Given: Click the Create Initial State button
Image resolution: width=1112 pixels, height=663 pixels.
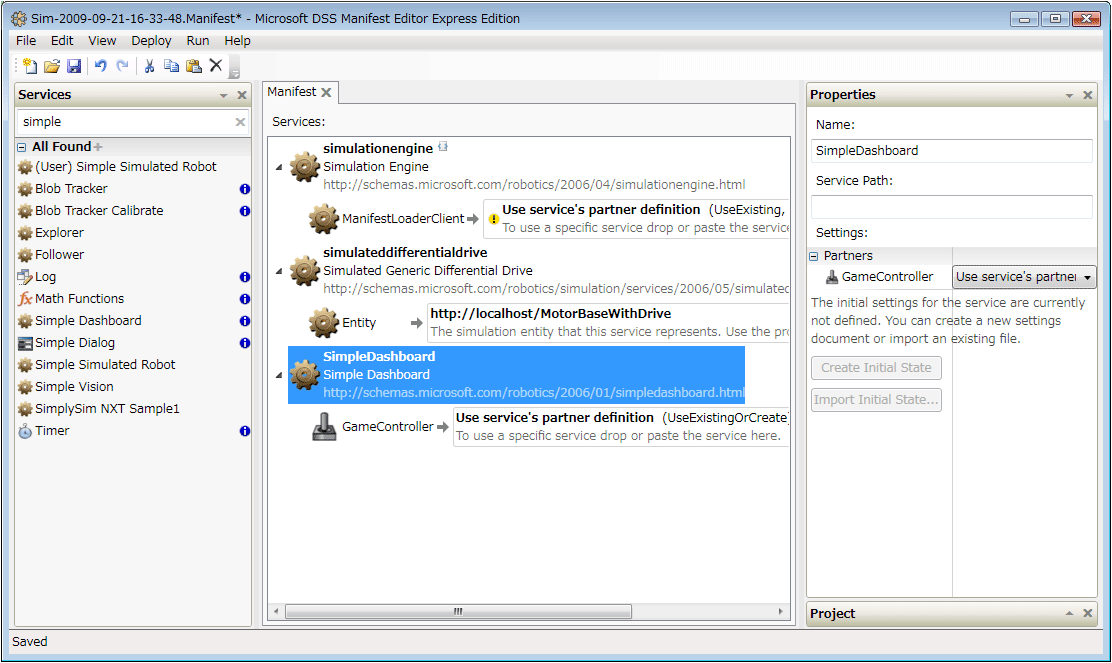Looking at the screenshot, I should coord(876,368).
